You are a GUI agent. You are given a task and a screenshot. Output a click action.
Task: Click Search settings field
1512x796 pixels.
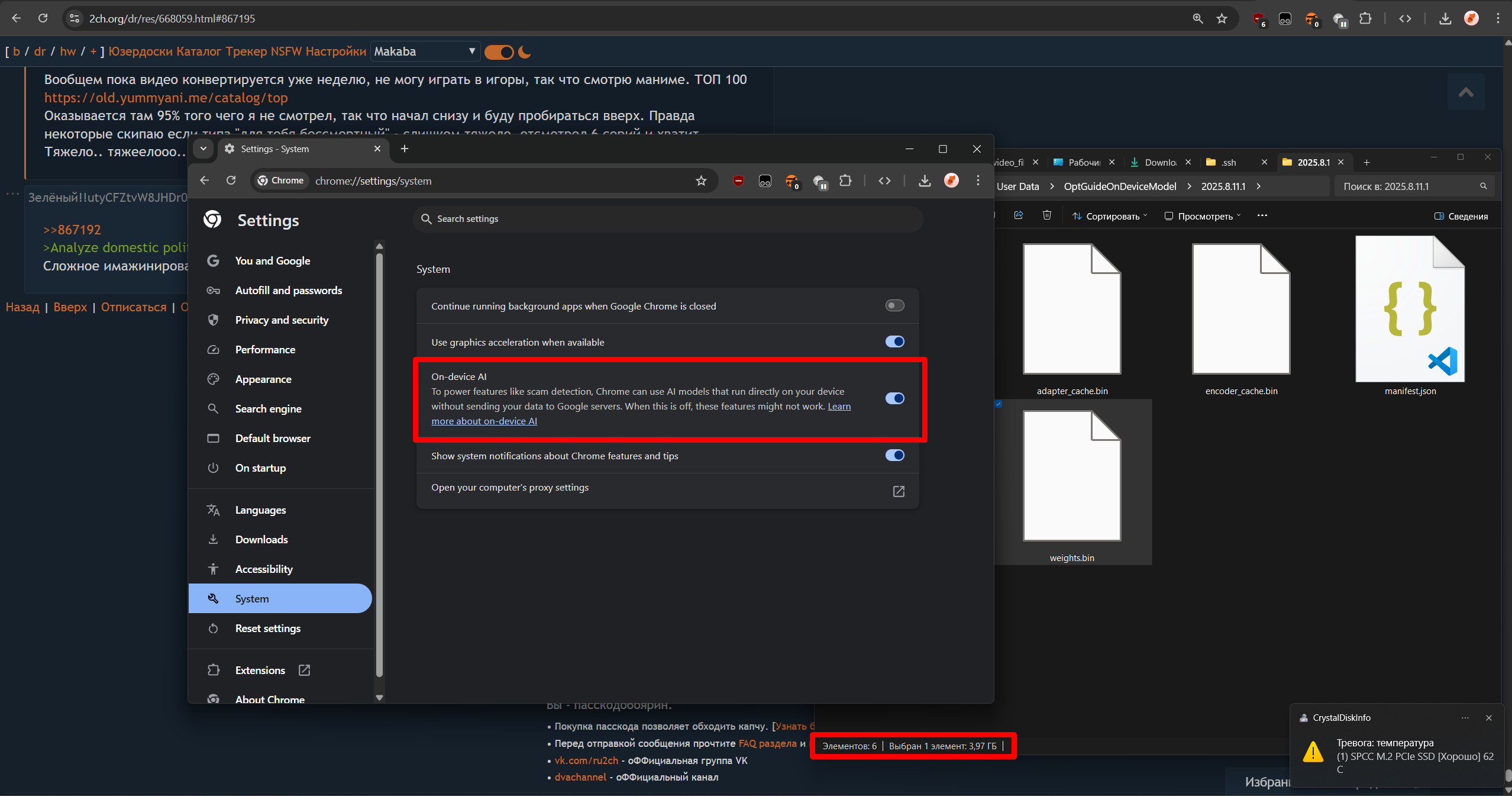tap(668, 219)
